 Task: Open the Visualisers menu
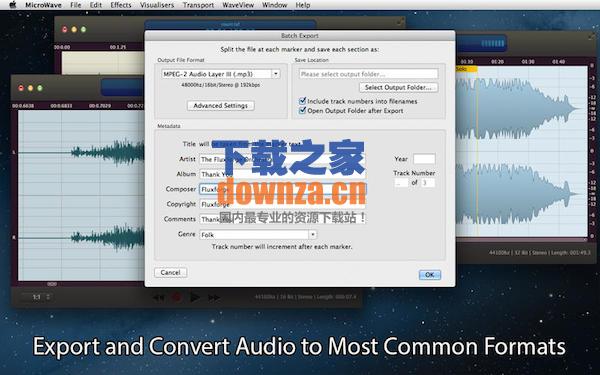click(157, 5)
